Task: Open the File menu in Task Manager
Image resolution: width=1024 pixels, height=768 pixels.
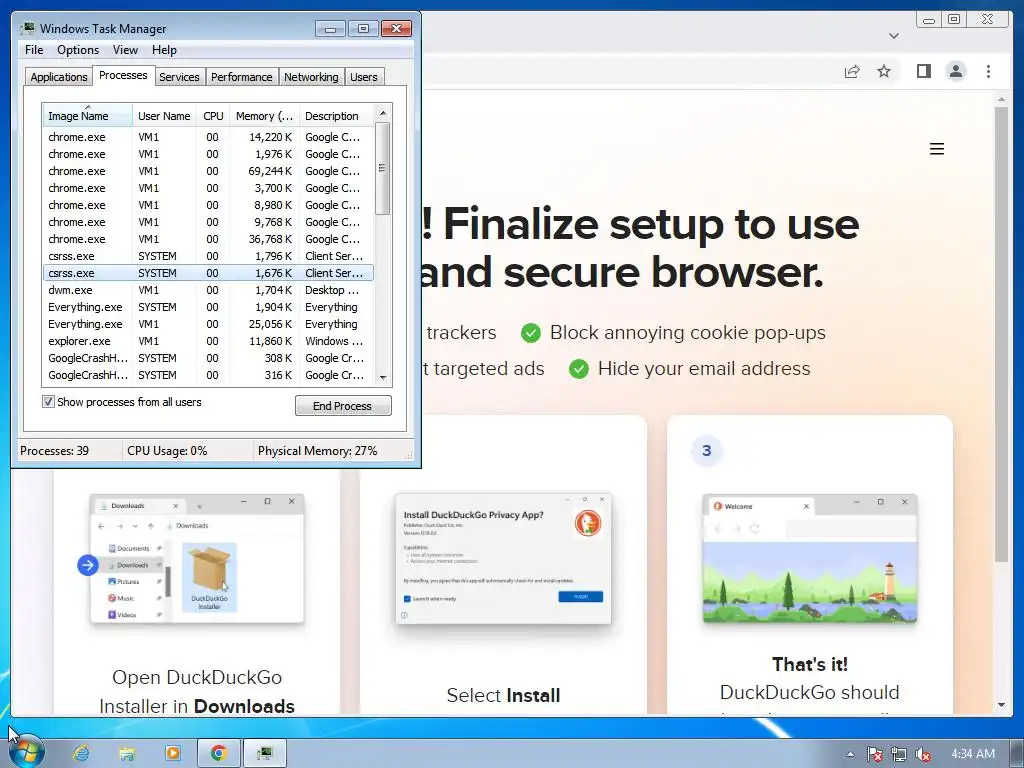Action: 34,50
